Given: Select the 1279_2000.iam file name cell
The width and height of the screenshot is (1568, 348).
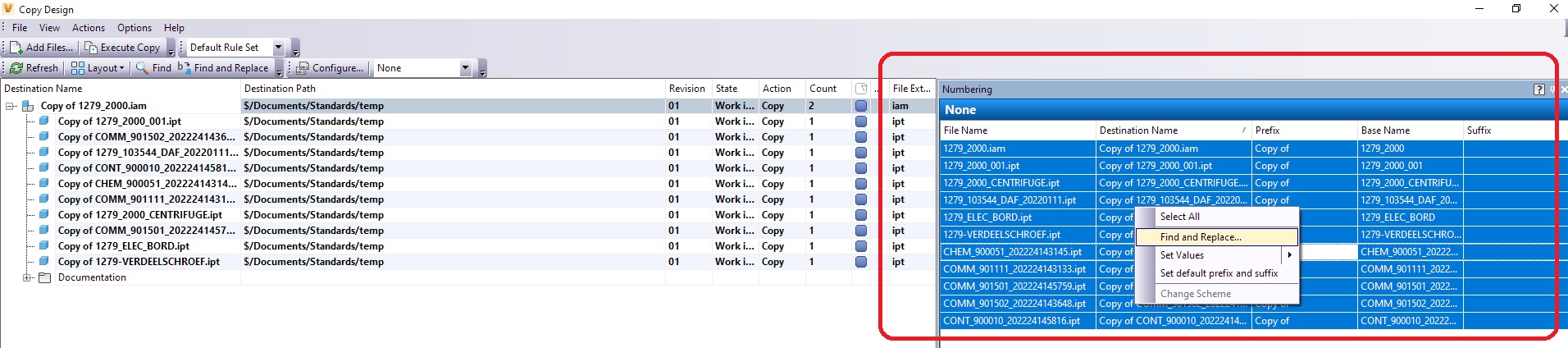Looking at the screenshot, I should point(1018,149).
